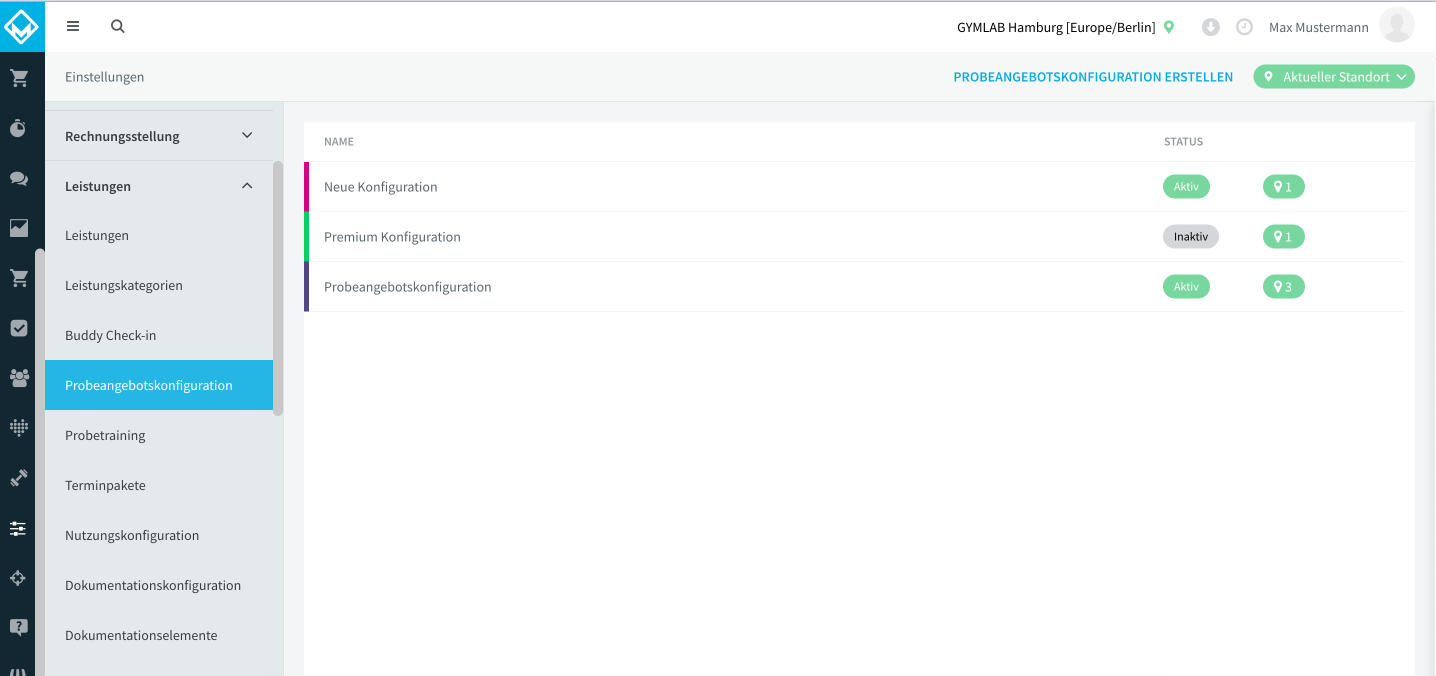Open Dokumentationskonfiguration in the settings menu

(159, 586)
